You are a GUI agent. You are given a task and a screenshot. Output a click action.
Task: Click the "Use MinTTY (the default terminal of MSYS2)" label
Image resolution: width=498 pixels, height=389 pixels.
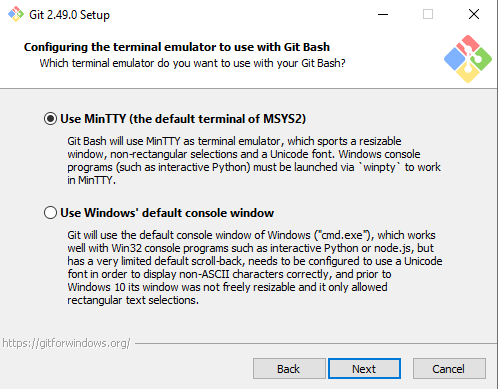[x=183, y=119]
